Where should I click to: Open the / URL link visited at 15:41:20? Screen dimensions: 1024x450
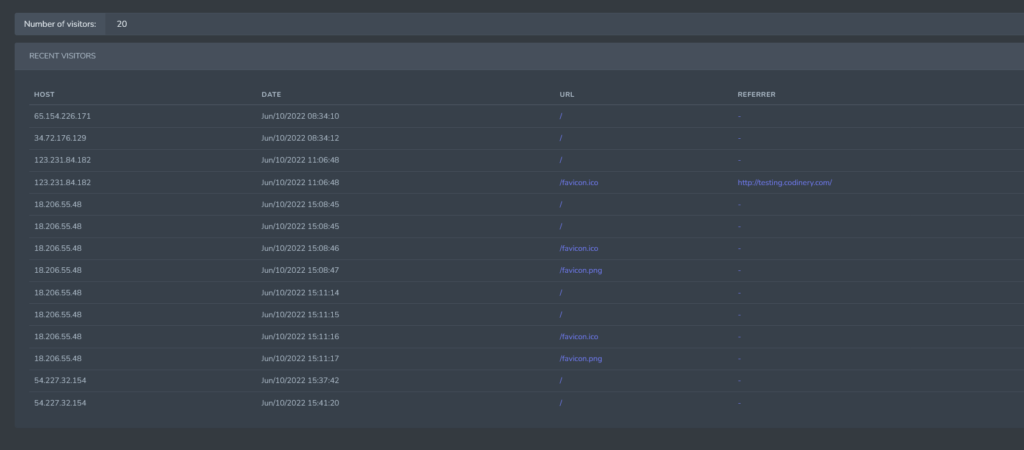pyautogui.click(x=561, y=402)
